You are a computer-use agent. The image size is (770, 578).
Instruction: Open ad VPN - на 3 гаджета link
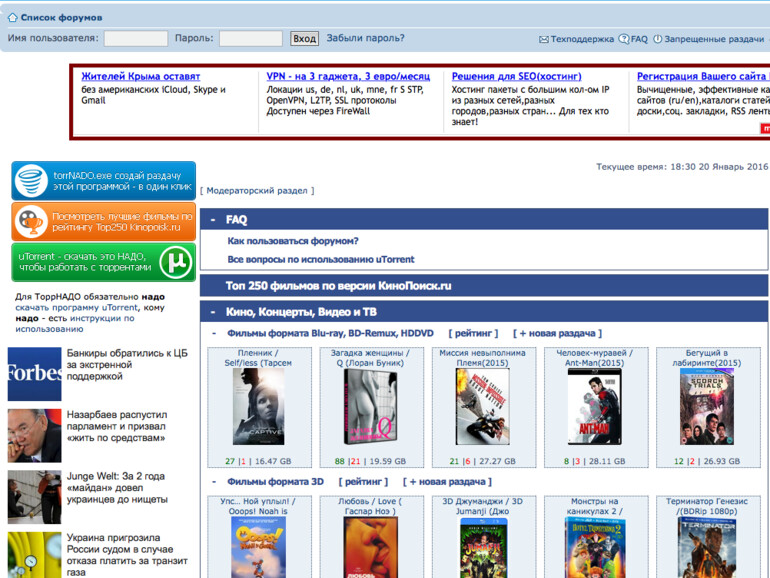point(348,76)
